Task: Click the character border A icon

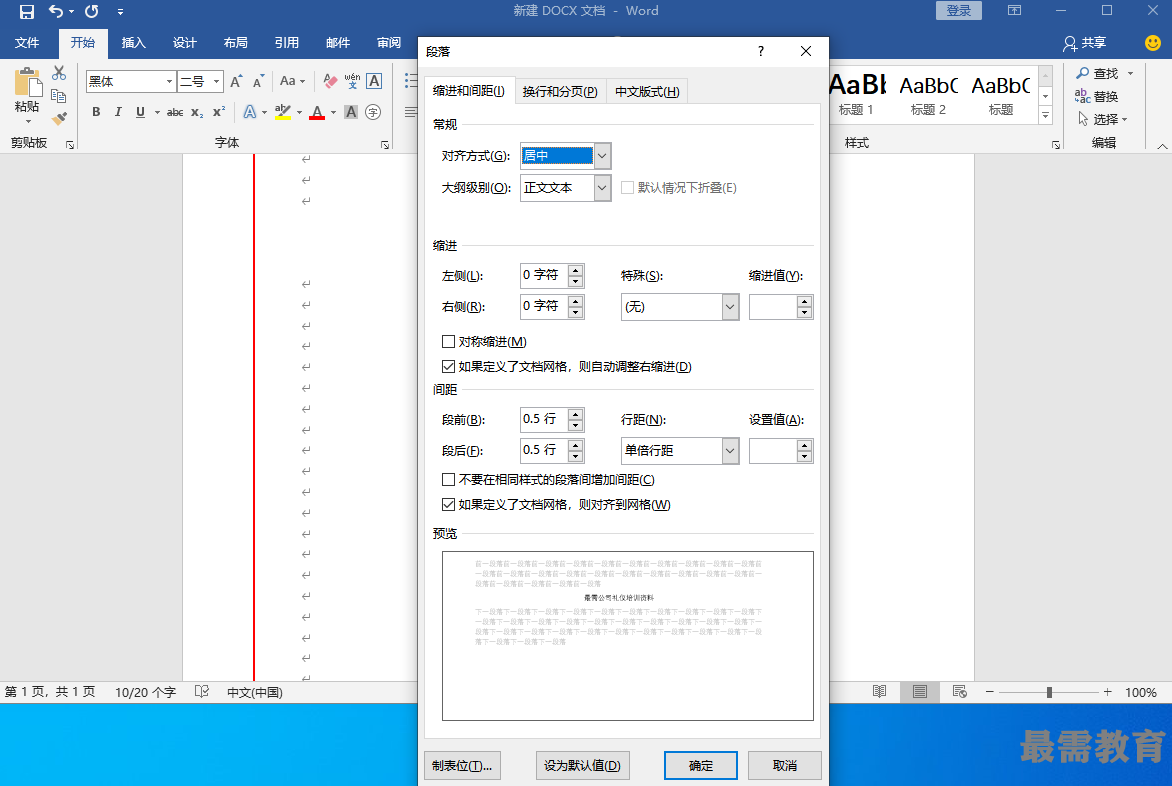Action: 374,81
